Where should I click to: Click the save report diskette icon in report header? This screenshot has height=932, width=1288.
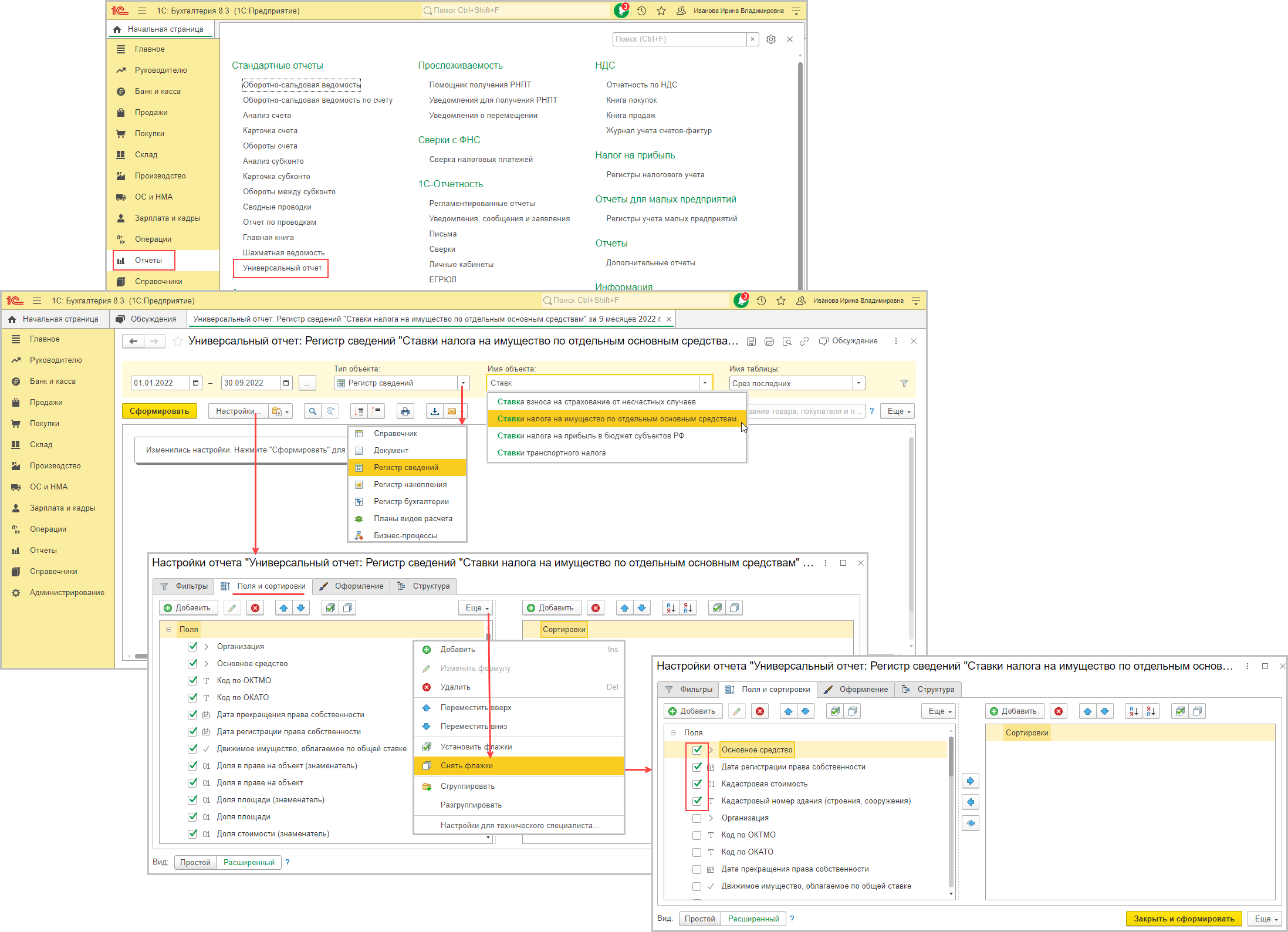tap(751, 341)
